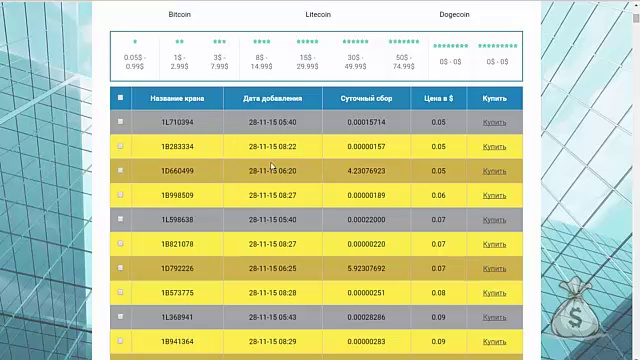Click date cell 28-11-15 08:22
This screenshot has height=360, width=640.
click(273, 147)
